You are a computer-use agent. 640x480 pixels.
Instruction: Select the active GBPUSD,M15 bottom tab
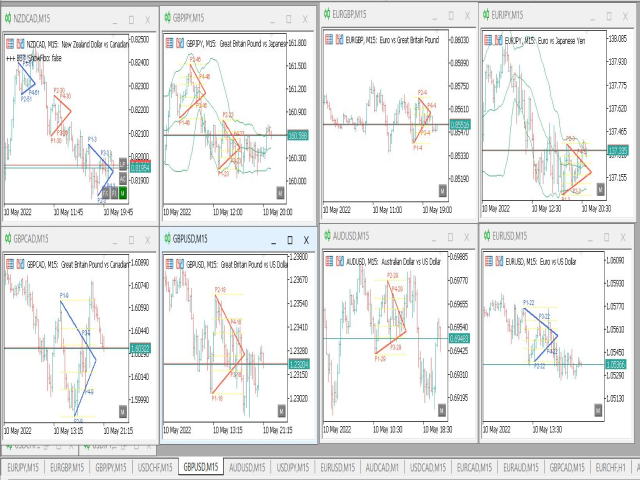[201, 467]
